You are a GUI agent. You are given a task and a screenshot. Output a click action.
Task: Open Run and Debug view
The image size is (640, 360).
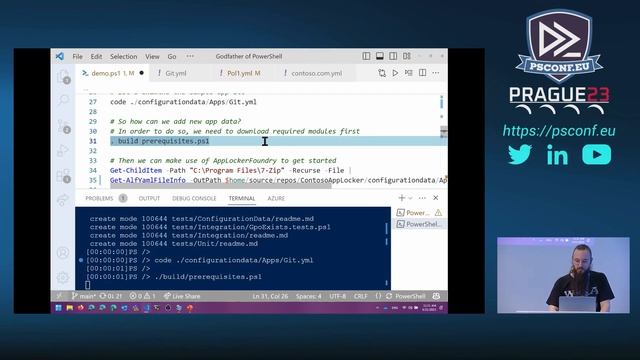point(63,151)
